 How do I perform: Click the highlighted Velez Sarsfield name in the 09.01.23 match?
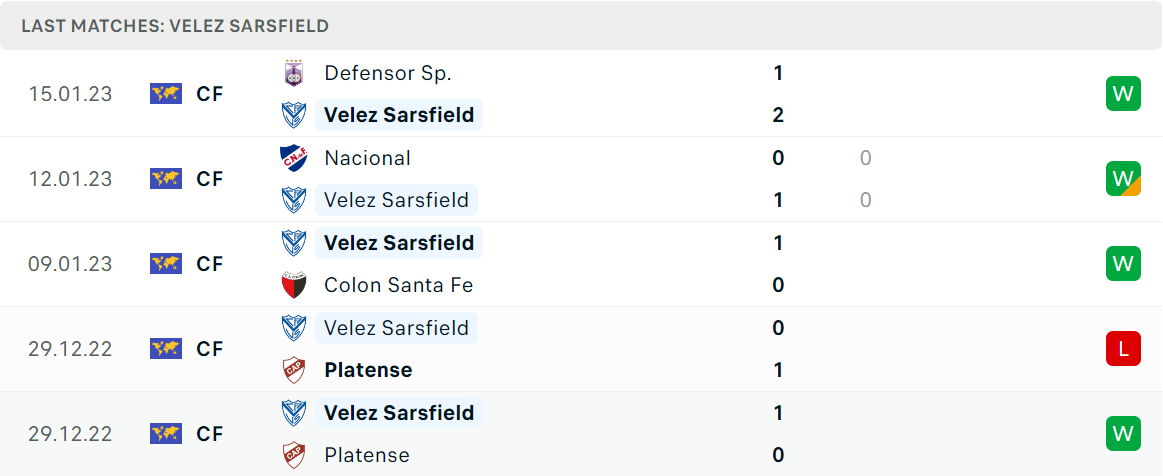pos(399,242)
